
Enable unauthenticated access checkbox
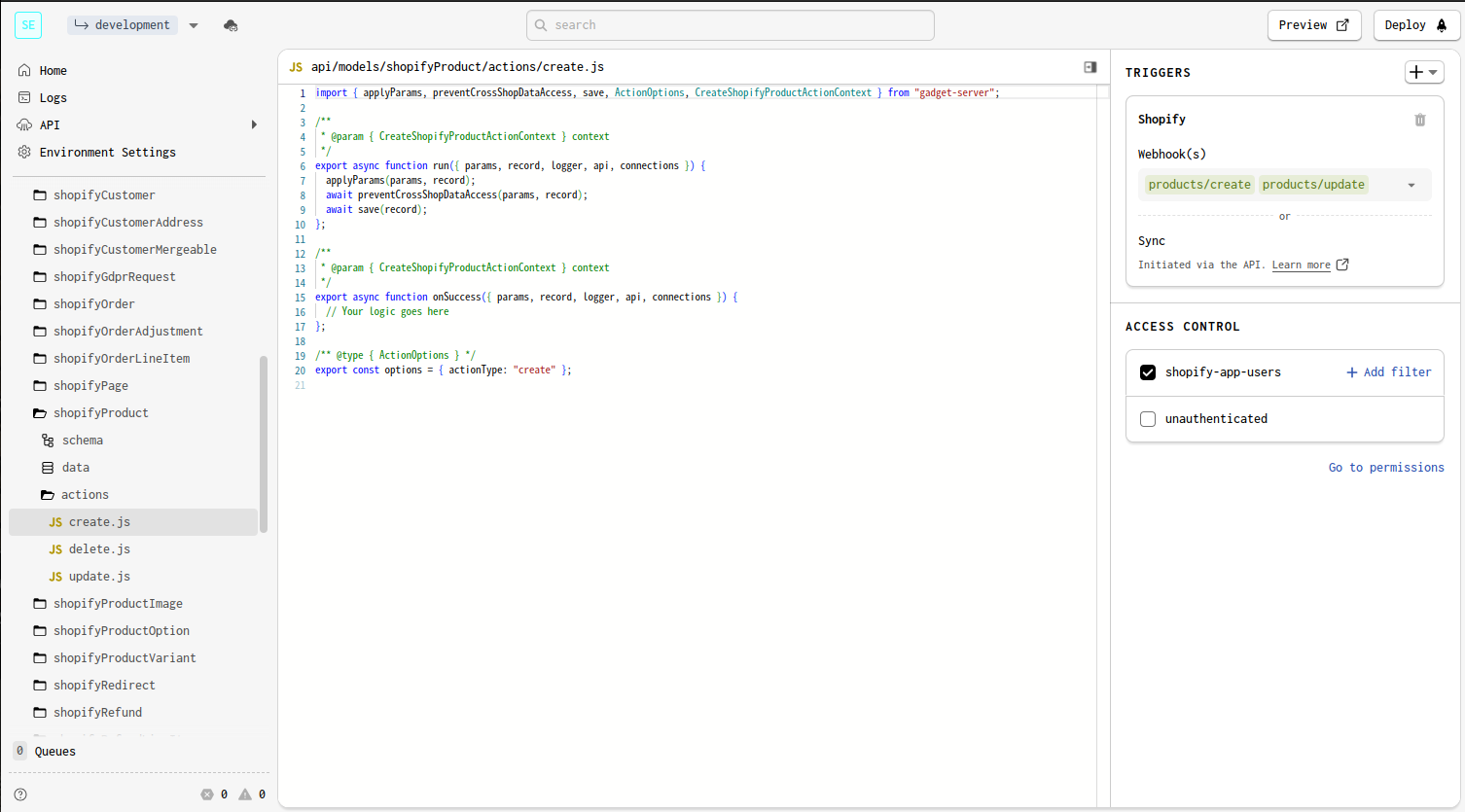(1148, 419)
